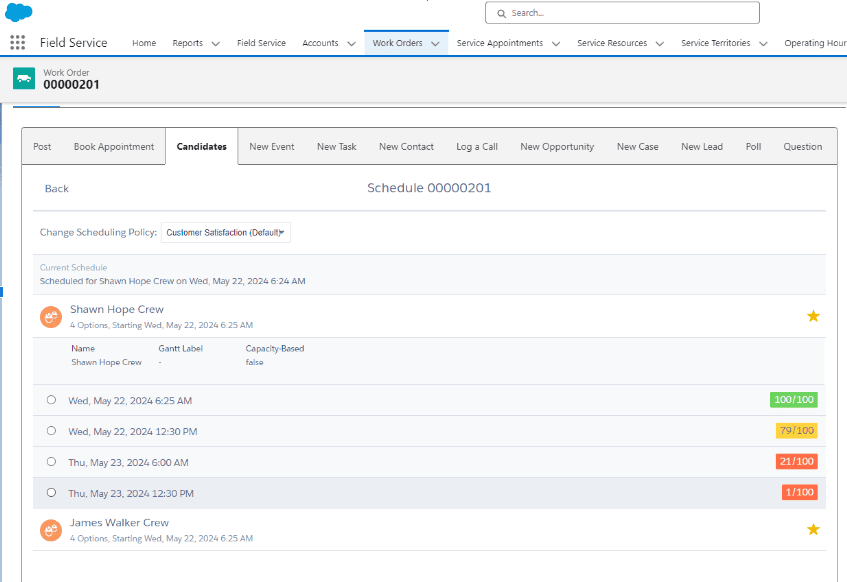Open the Log a Call tab
This screenshot has height=582, width=847.
[x=477, y=147]
